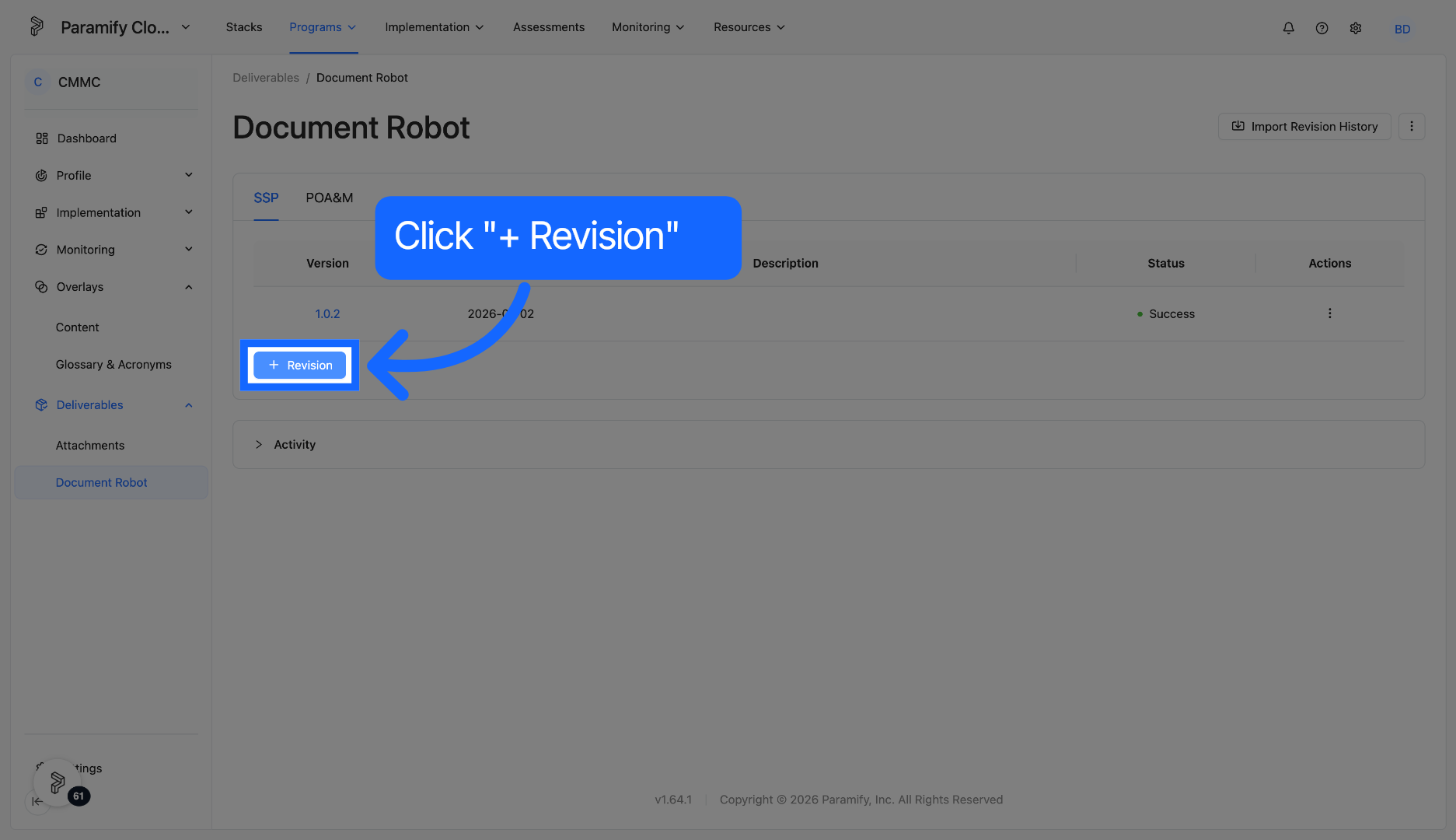
Task: Open actions menu for version 1.0.2
Action: click(1329, 313)
